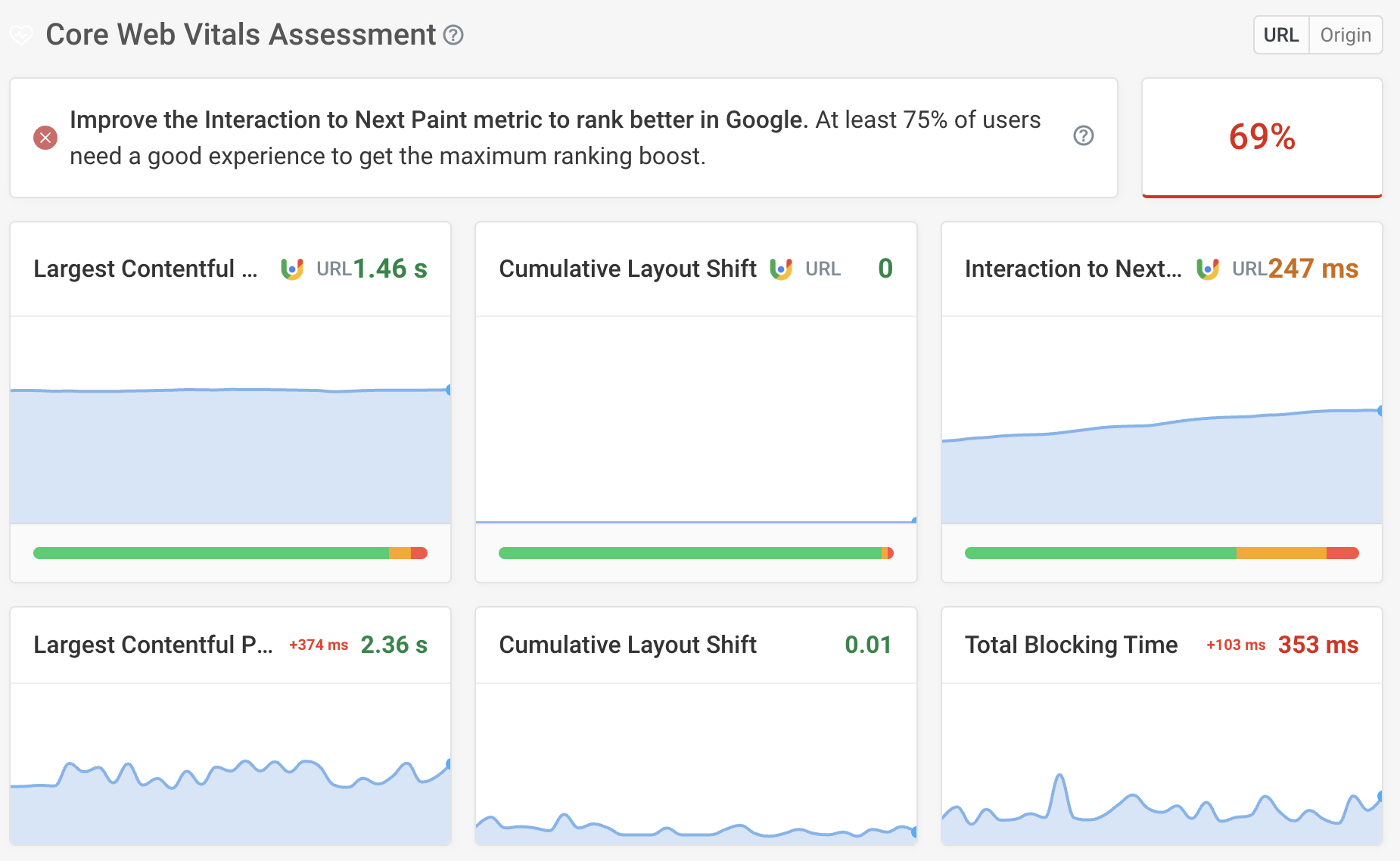Click the Interaction to Next Paint distribution bar

1161,553
